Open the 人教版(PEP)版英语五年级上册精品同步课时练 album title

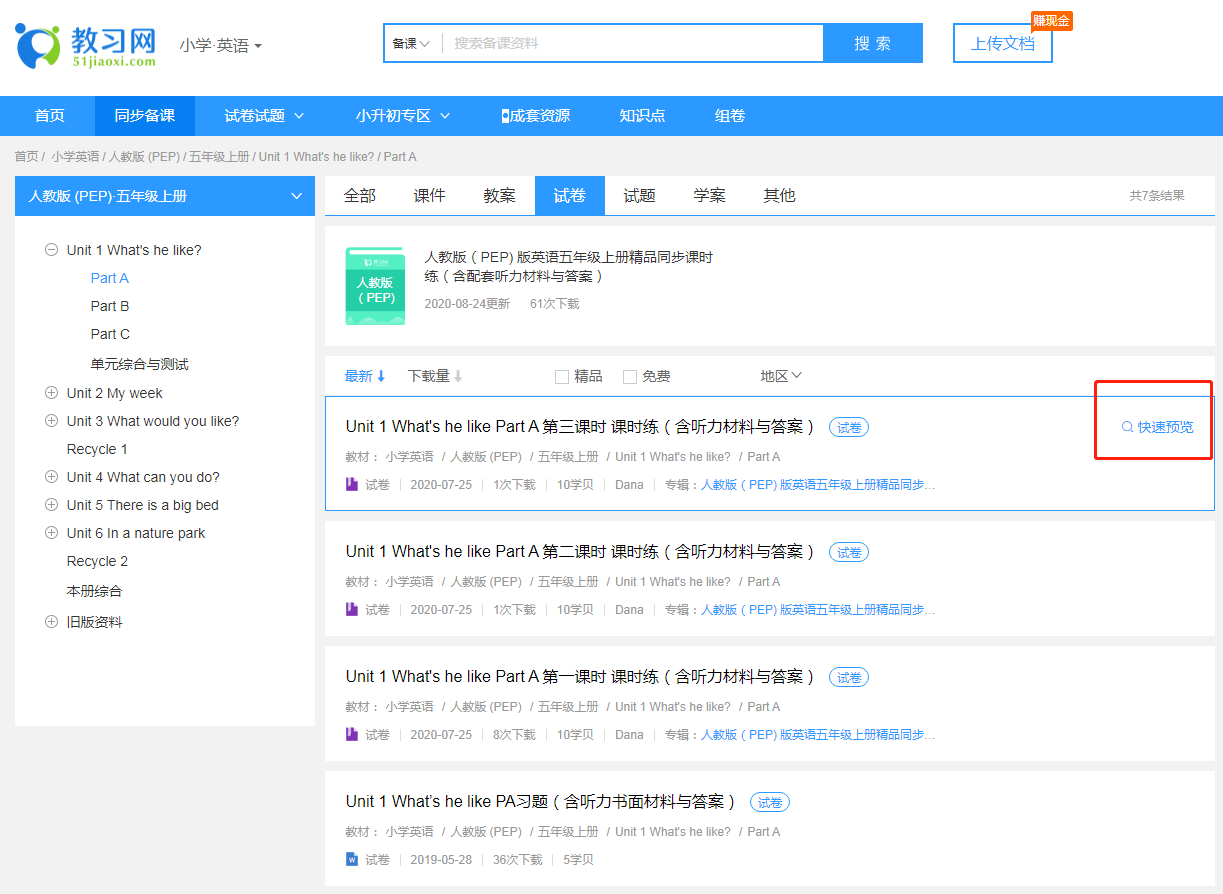(x=569, y=267)
